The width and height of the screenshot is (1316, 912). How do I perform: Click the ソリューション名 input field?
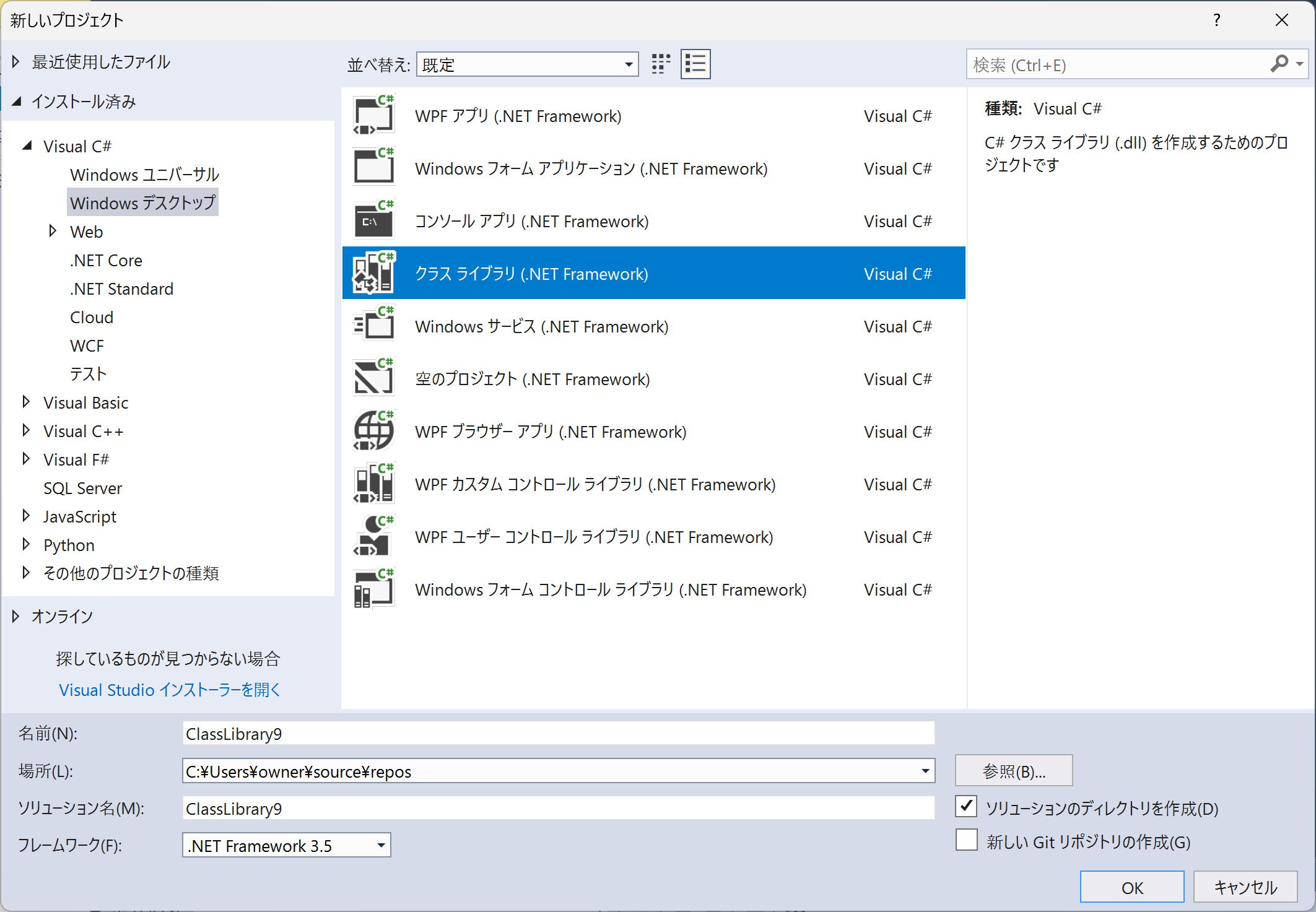(x=559, y=809)
